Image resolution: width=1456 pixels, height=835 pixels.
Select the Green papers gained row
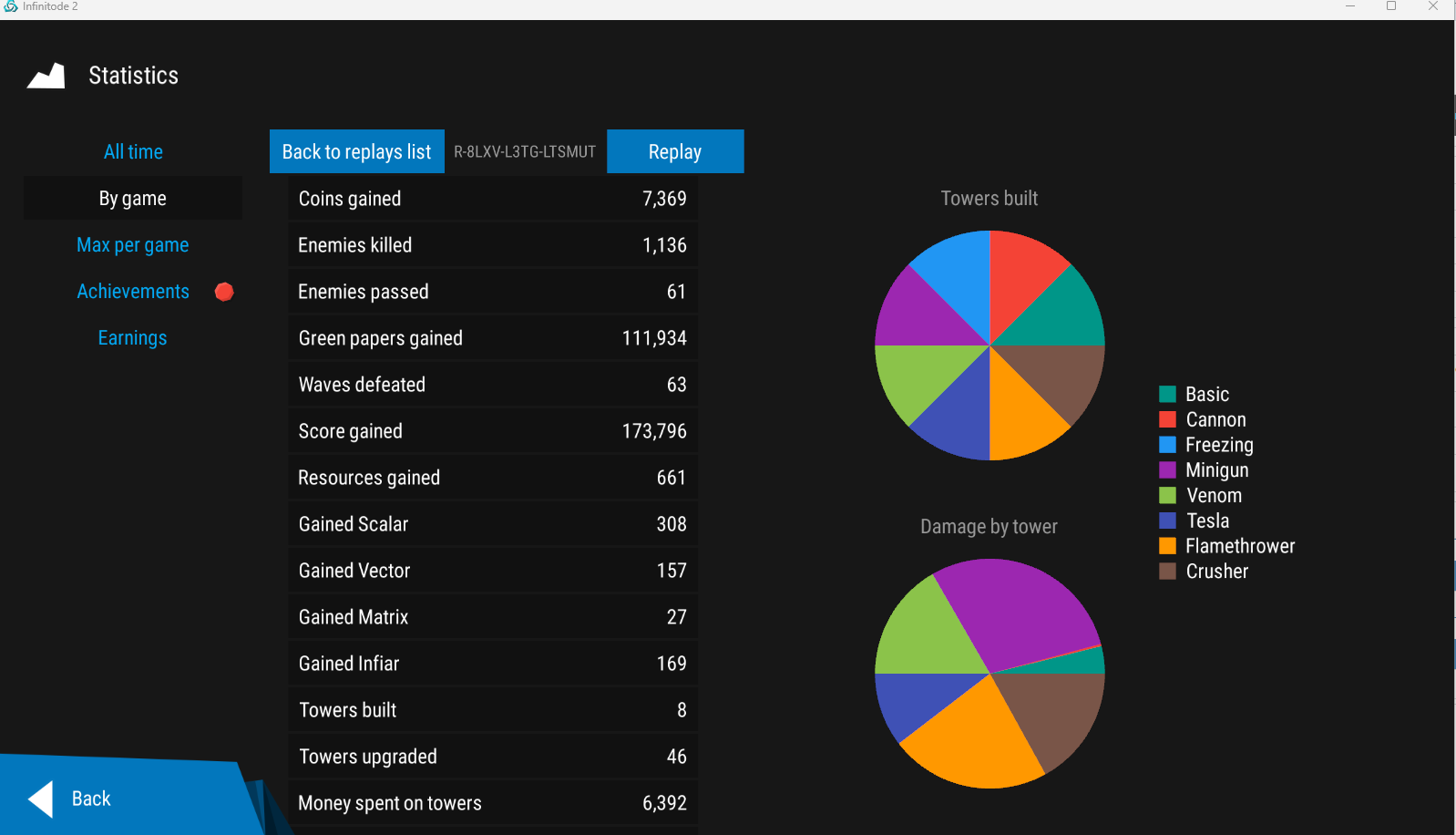click(493, 338)
